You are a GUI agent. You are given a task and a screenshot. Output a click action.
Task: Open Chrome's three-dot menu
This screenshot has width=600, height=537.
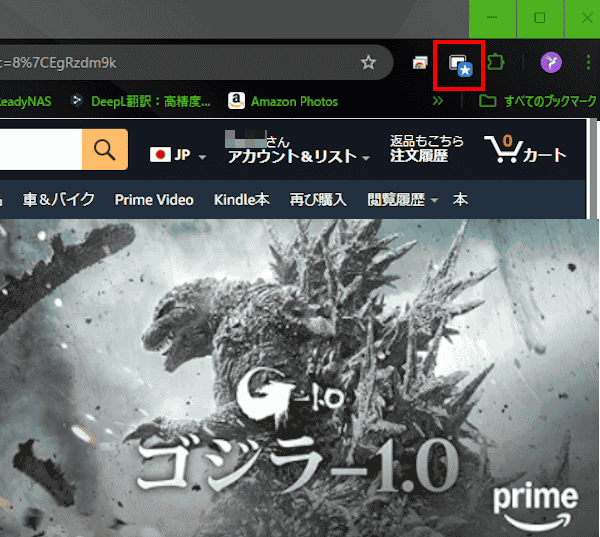(x=588, y=62)
